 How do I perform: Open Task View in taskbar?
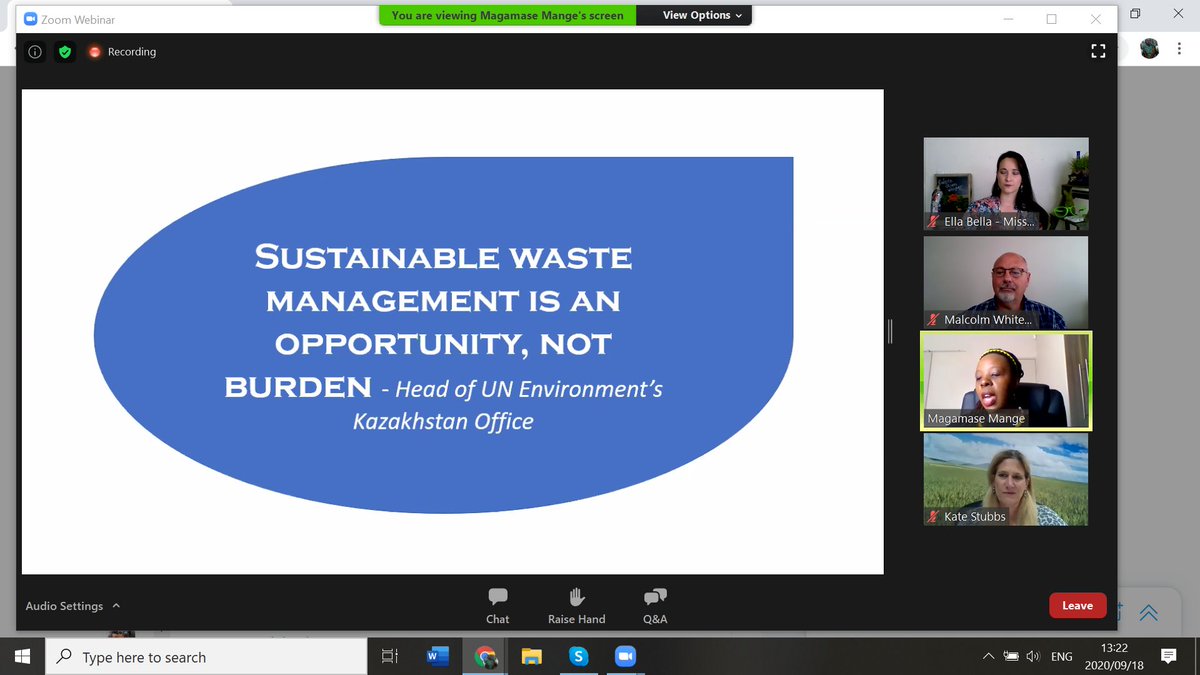[390, 657]
